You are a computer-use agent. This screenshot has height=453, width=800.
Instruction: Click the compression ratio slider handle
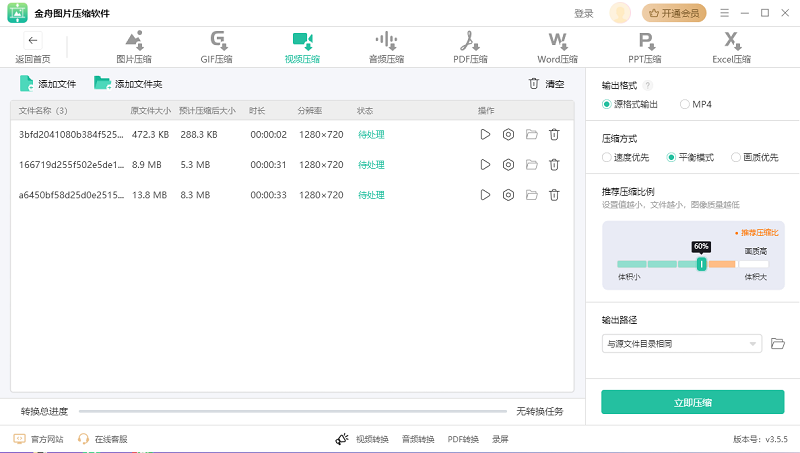pyautogui.click(x=701, y=264)
